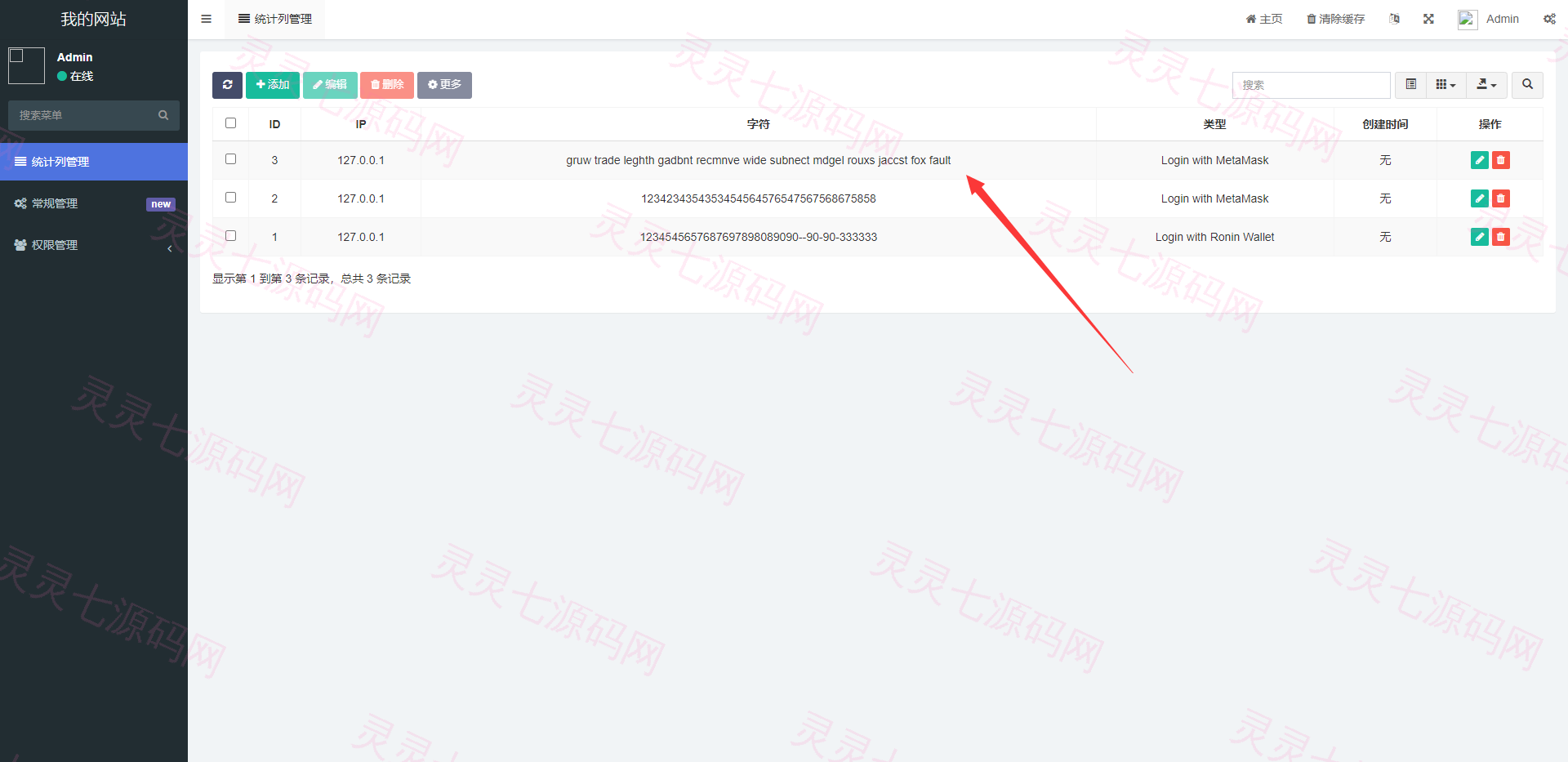Edit the Ronin Wallet row

1479,237
